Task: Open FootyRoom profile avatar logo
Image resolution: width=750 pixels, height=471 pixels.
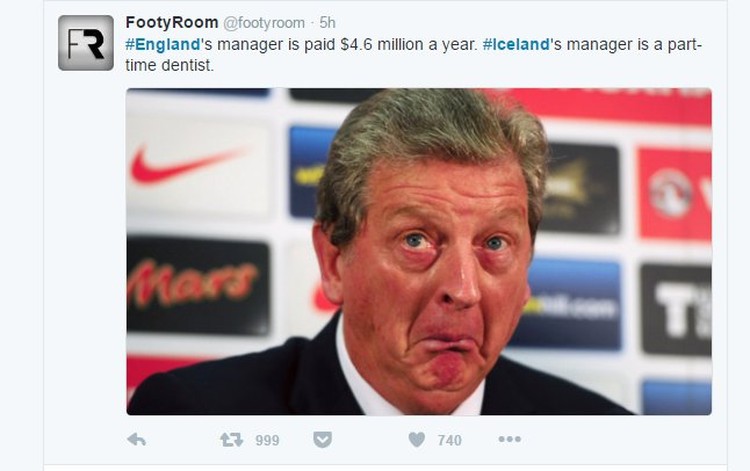Action: (86, 43)
